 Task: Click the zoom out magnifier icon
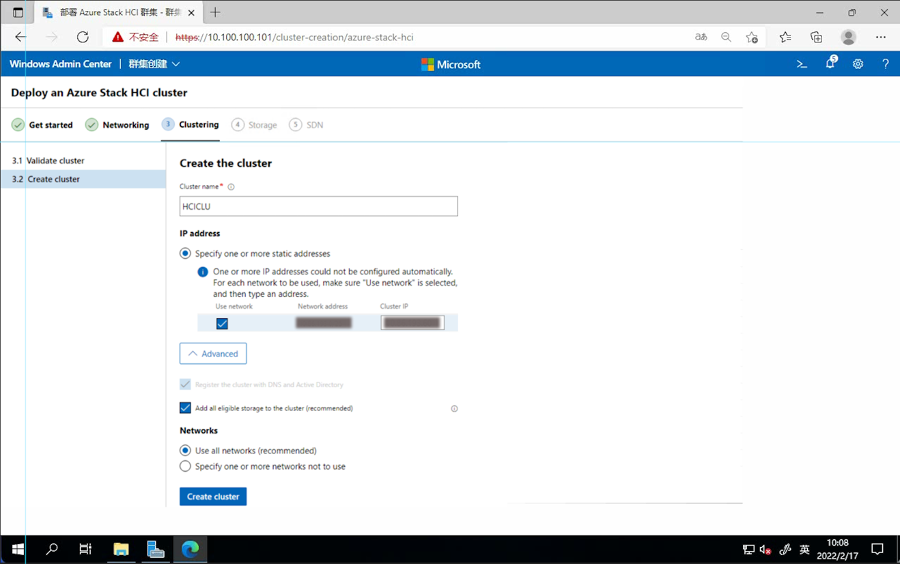coord(727,37)
